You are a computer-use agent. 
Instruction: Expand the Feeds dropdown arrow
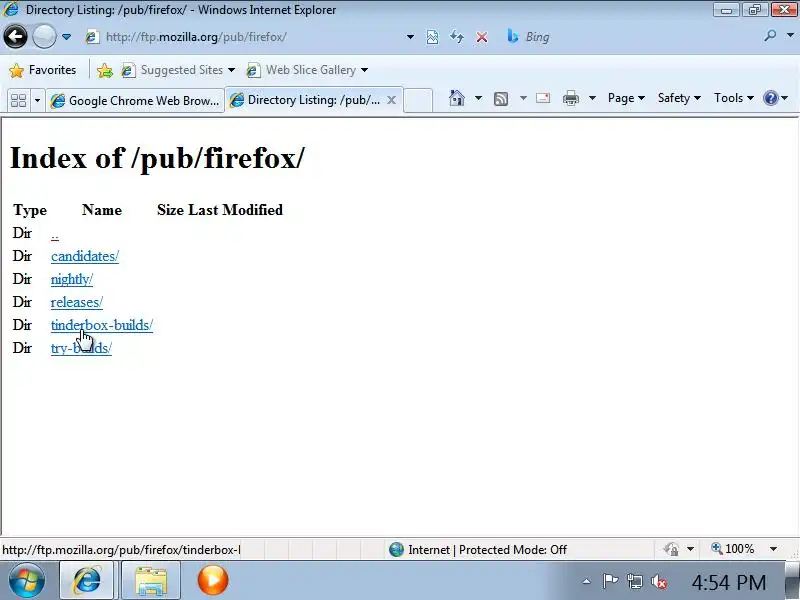[523, 97]
